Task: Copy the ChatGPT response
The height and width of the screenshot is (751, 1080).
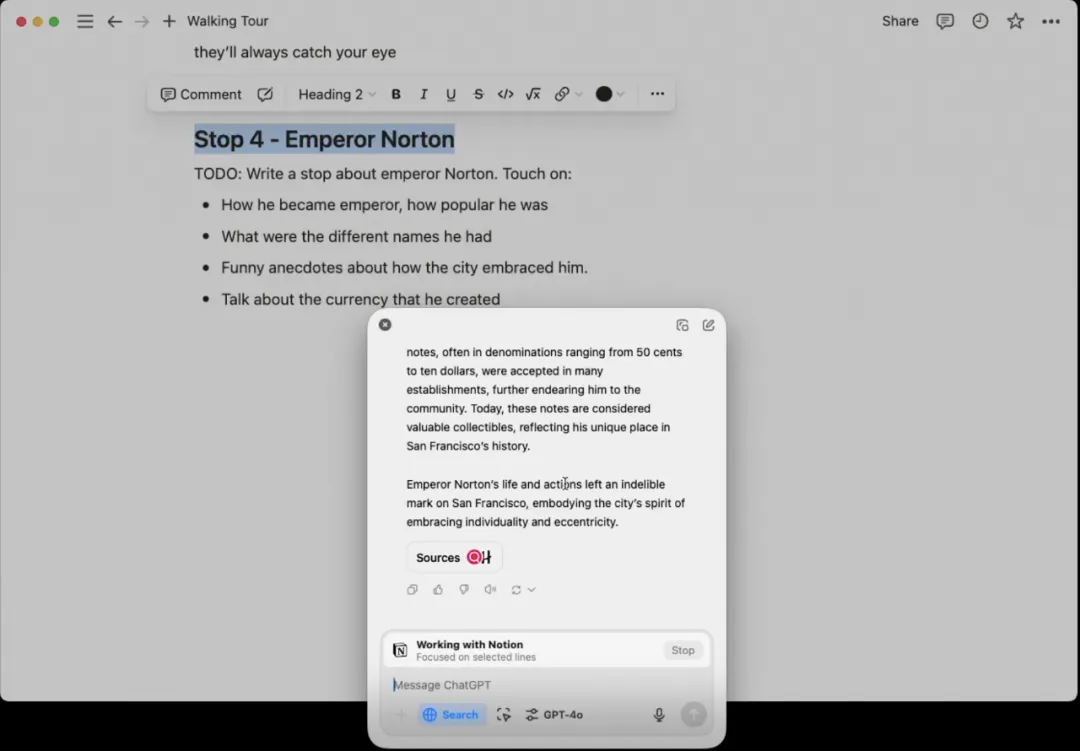Action: [412, 590]
